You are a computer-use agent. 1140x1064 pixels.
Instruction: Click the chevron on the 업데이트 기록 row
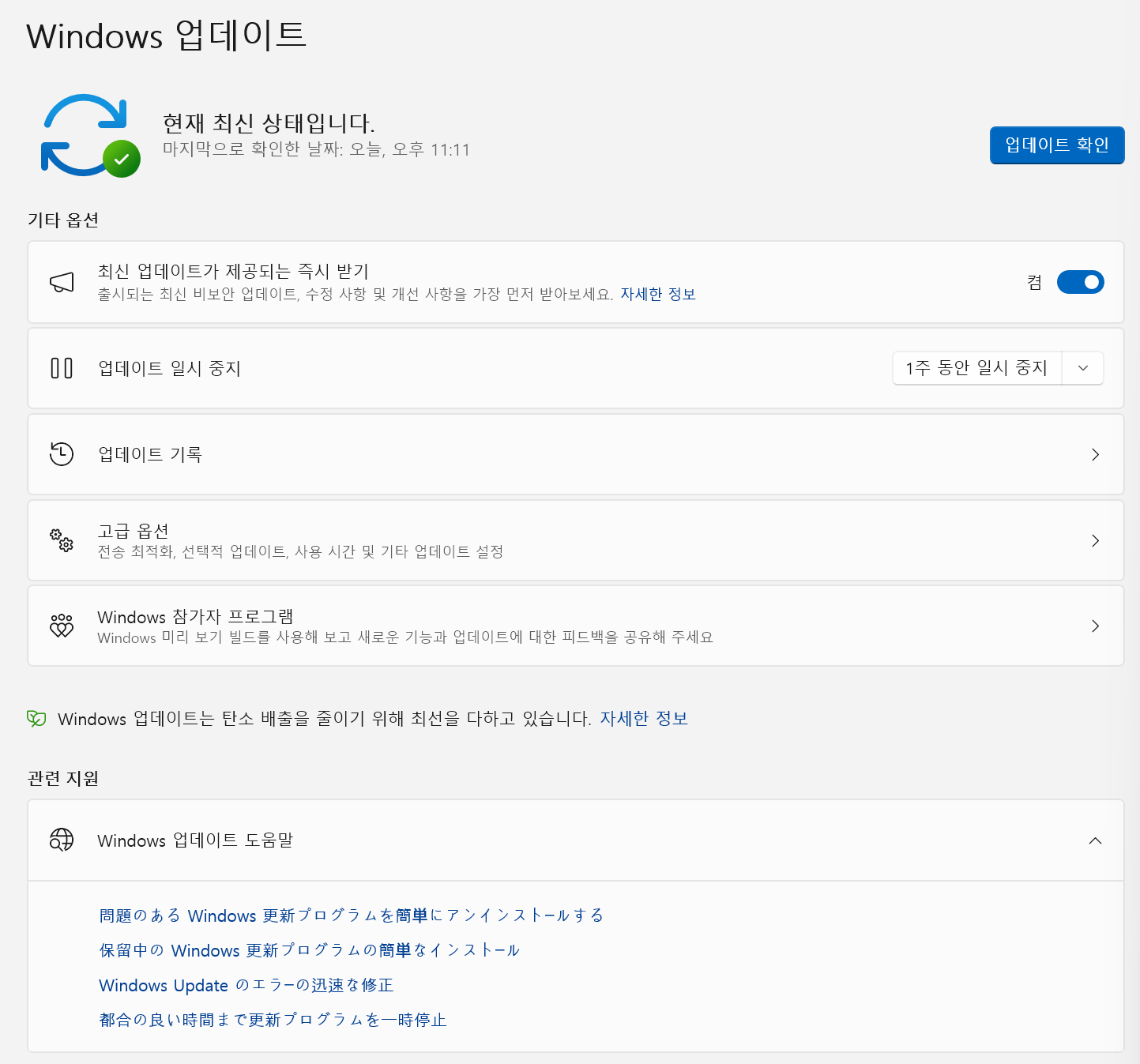point(1095,454)
